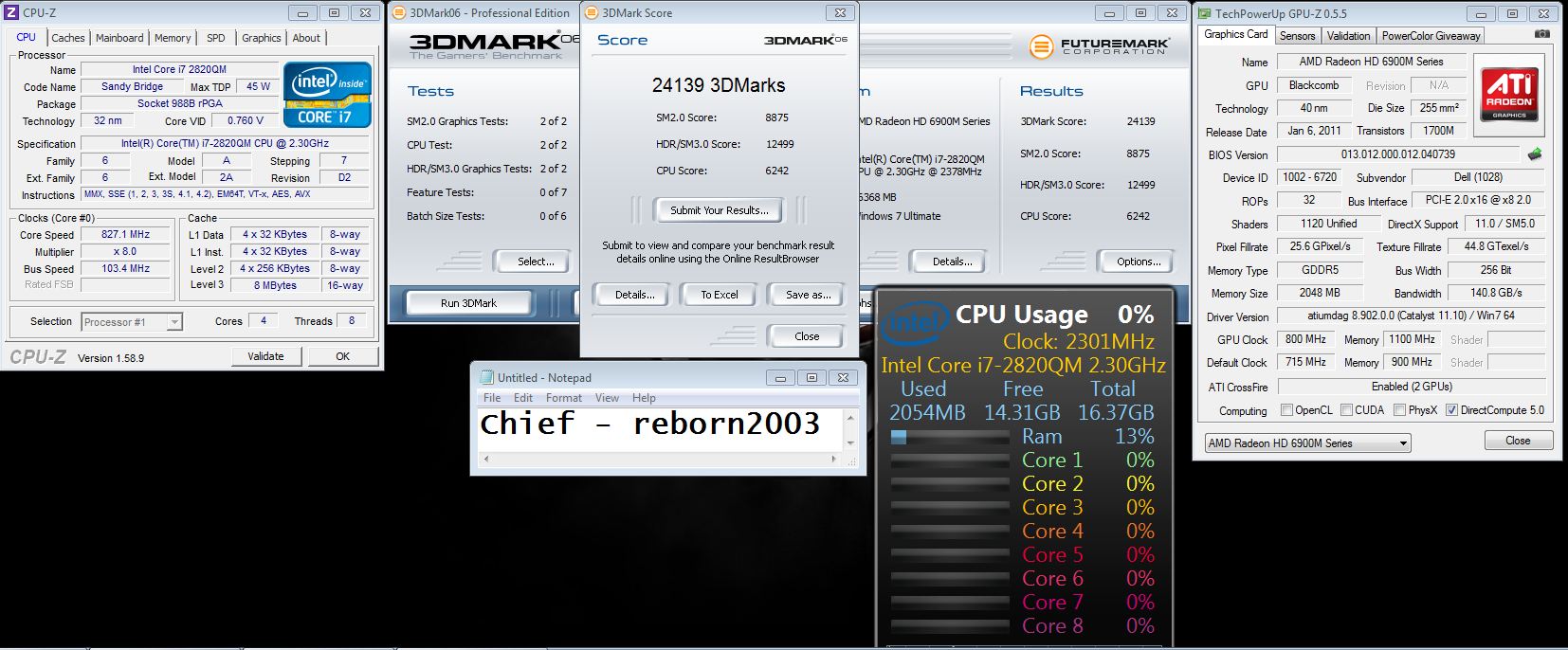Click the To Excel button
The height and width of the screenshot is (650, 1568).
(x=720, y=295)
